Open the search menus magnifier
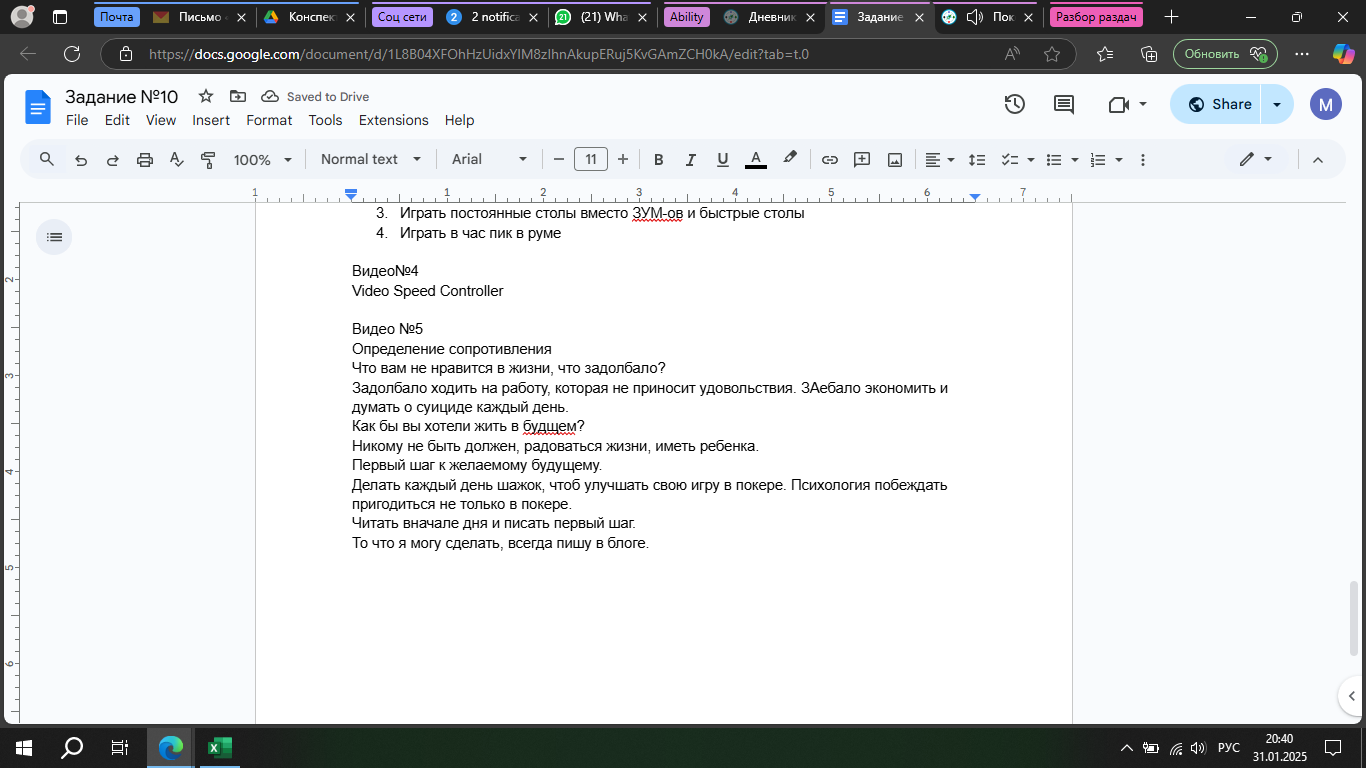This screenshot has height=768, width=1366. (46, 159)
